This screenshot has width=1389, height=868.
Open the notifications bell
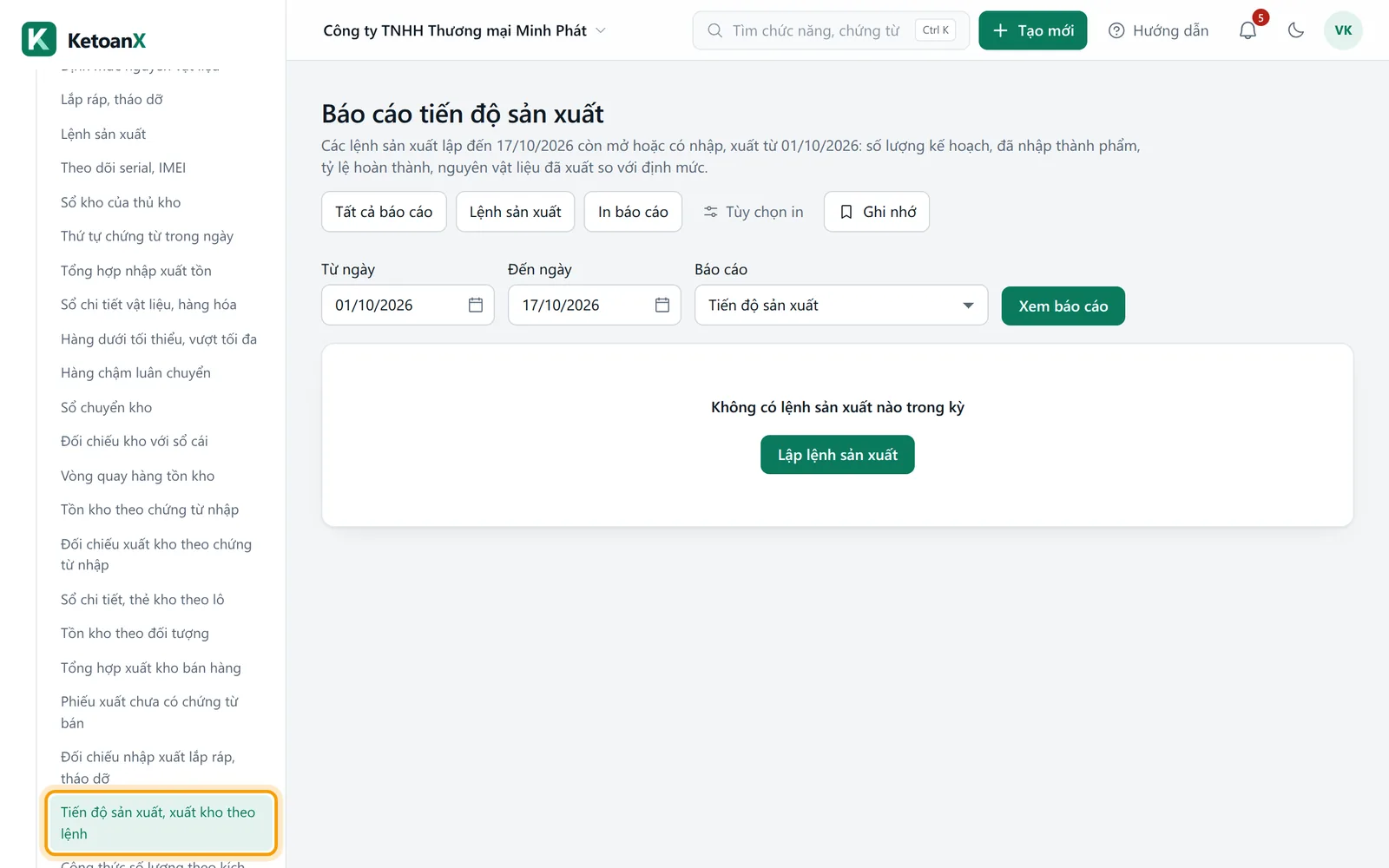coord(1247,30)
